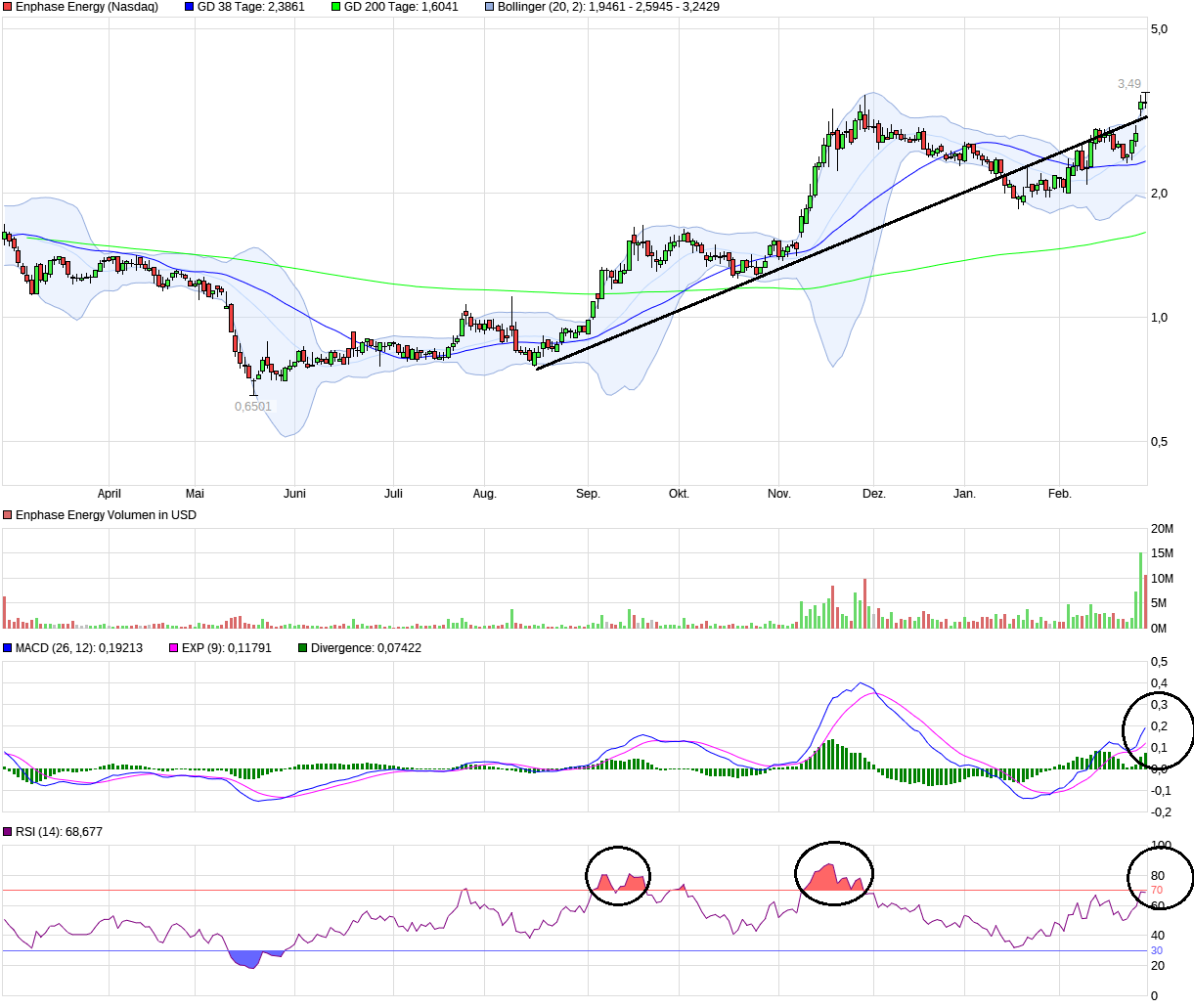Click the Enphase Energy Volumen in USD label

point(106,515)
